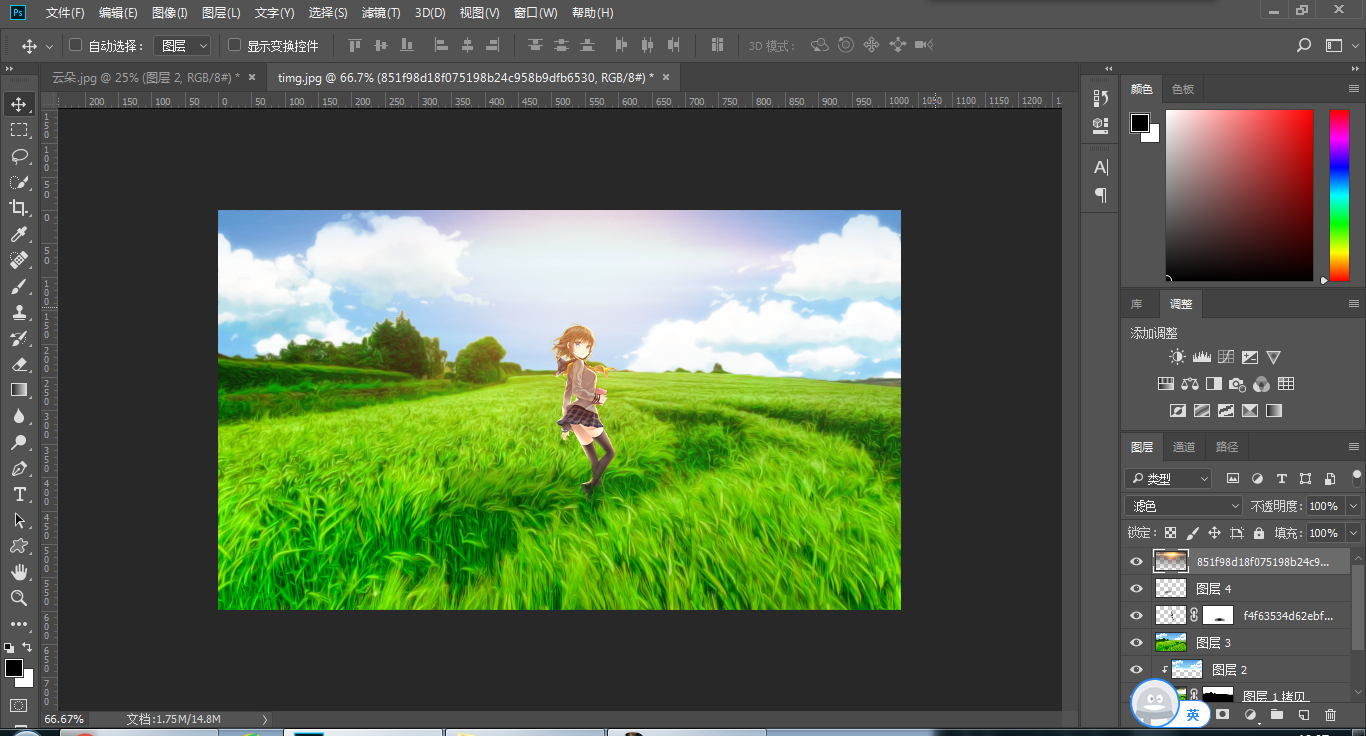Open the color panel options menu
The image size is (1366, 736).
[1354, 89]
